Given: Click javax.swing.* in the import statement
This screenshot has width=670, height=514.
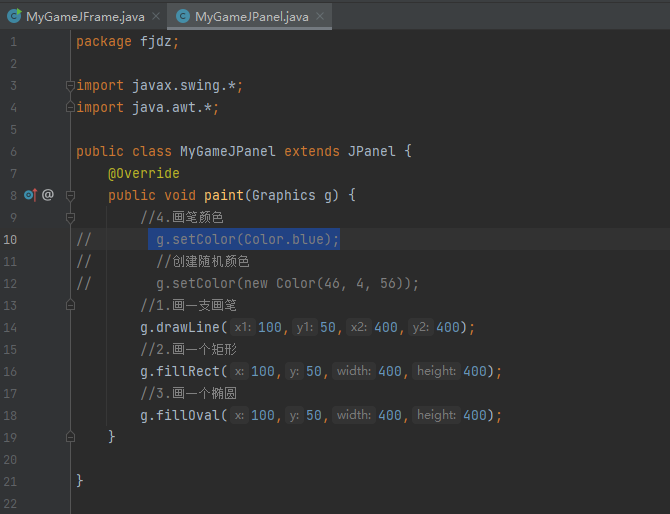Looking at the screenshot, I should click(x=183, y=85).
